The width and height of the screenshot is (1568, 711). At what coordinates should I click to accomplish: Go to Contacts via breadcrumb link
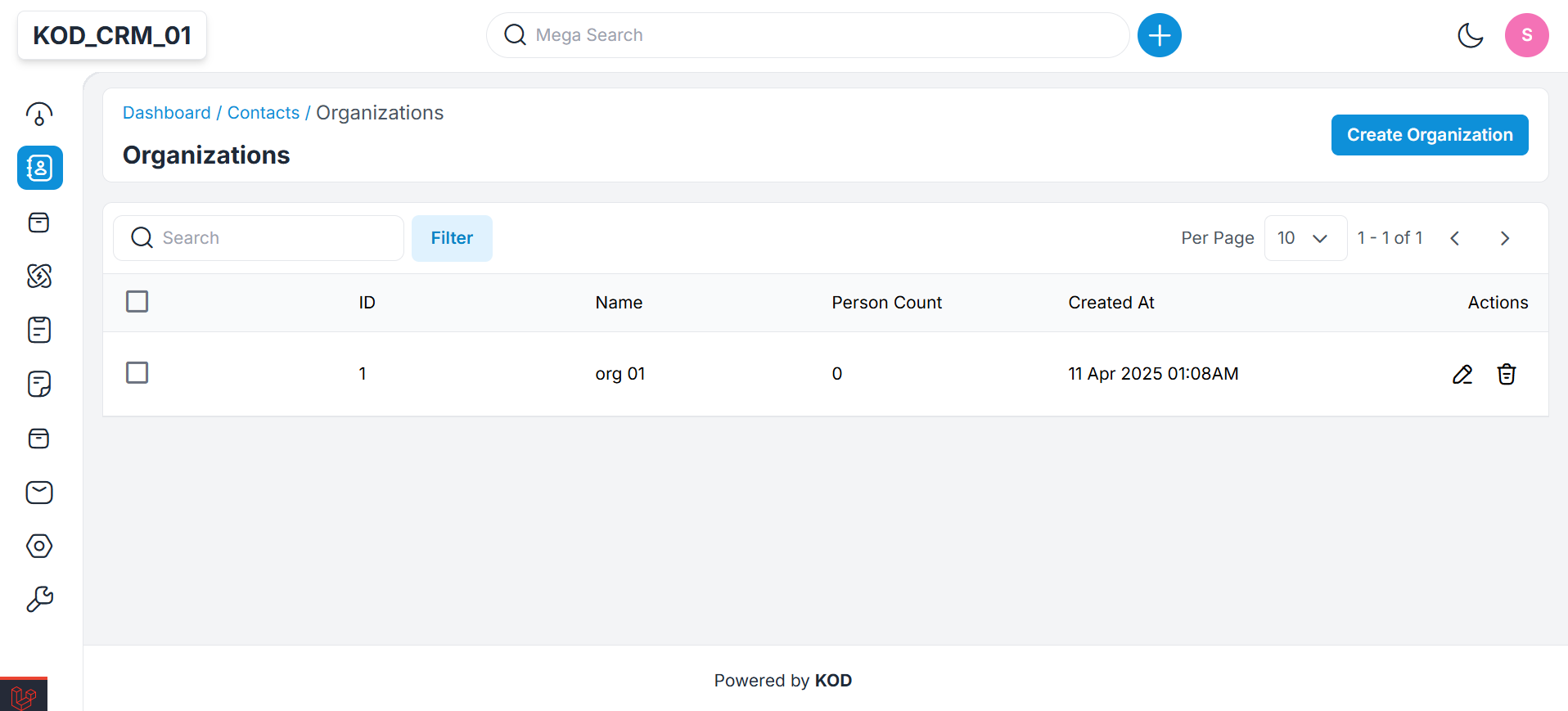point(263,113)
